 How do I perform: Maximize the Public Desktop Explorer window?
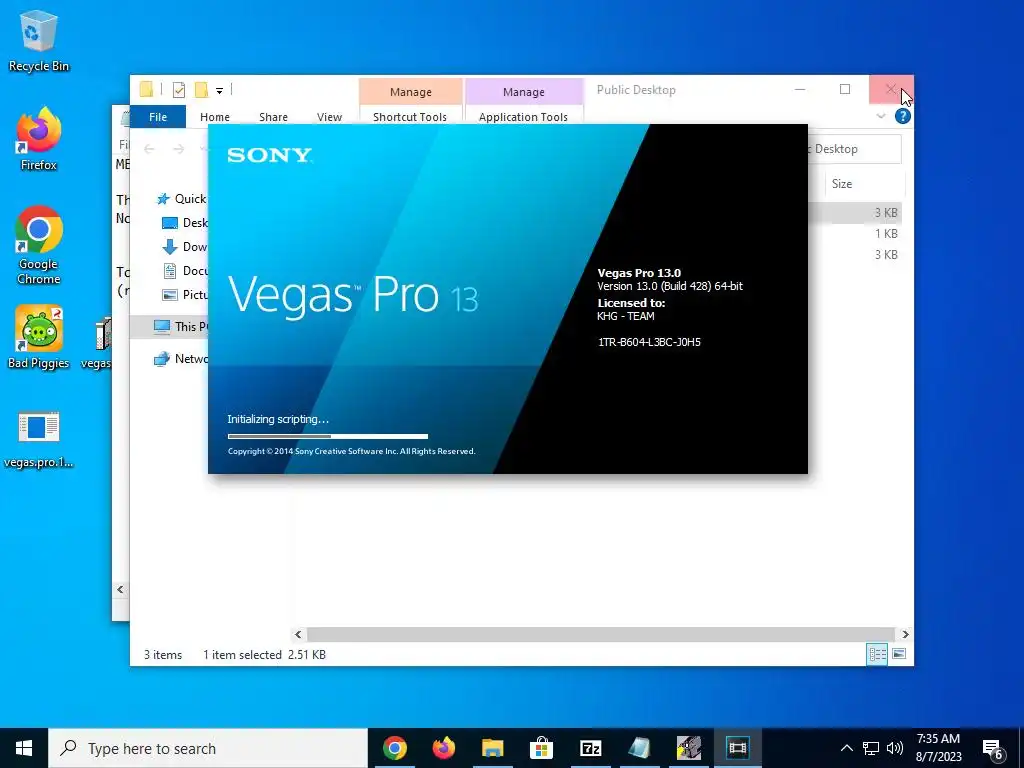(x=845, y=89)
